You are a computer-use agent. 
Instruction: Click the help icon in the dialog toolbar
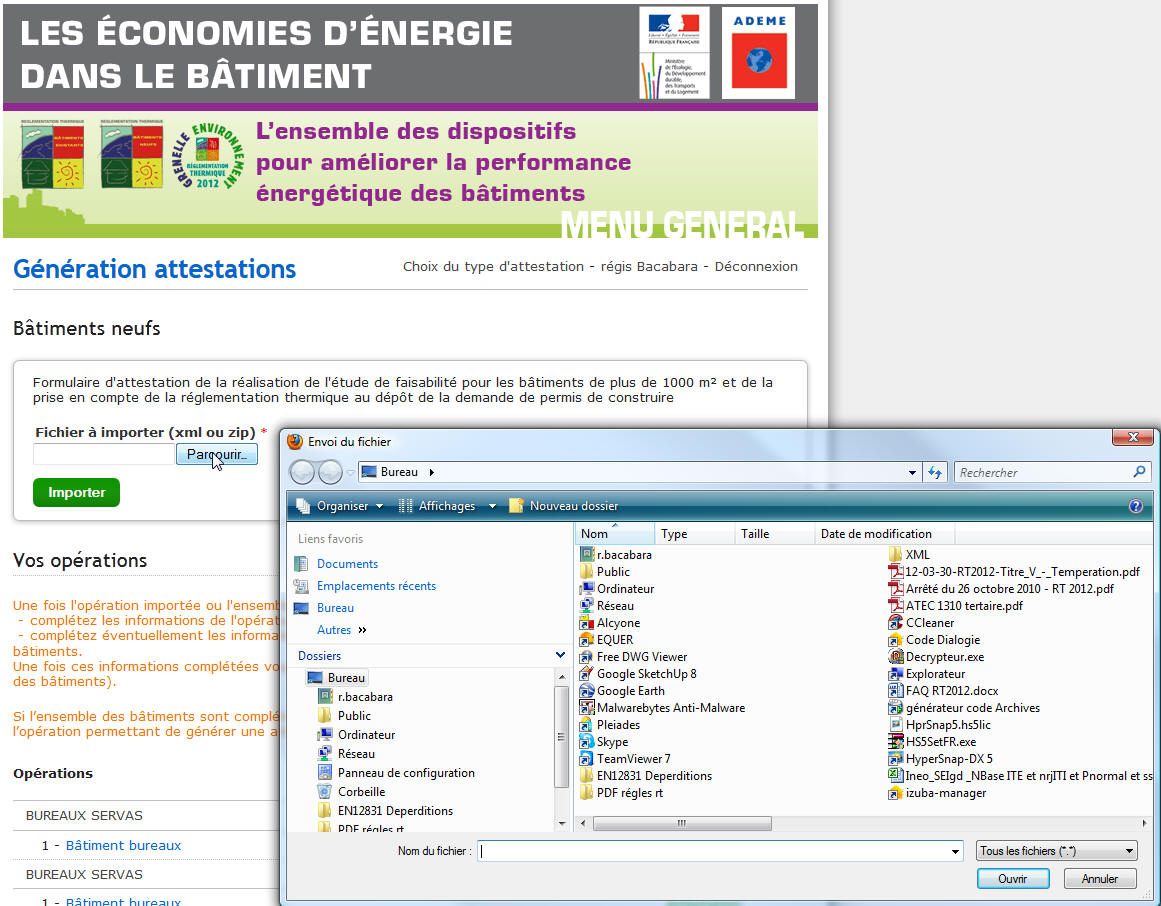[x=1136, y=506]
